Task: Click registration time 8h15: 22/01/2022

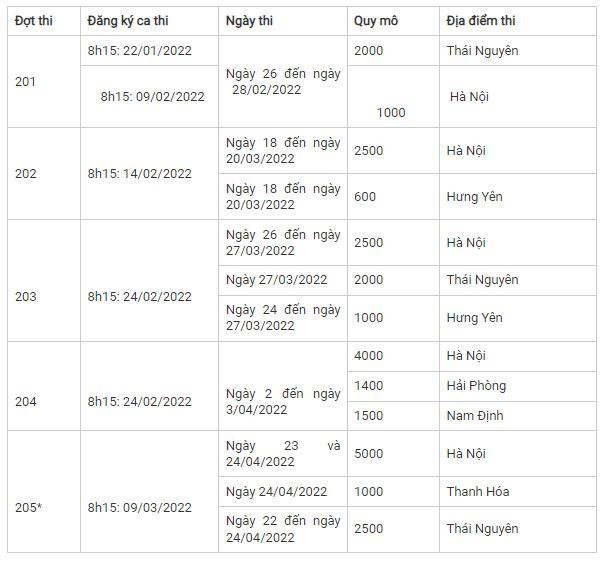Action: point(139,50)
